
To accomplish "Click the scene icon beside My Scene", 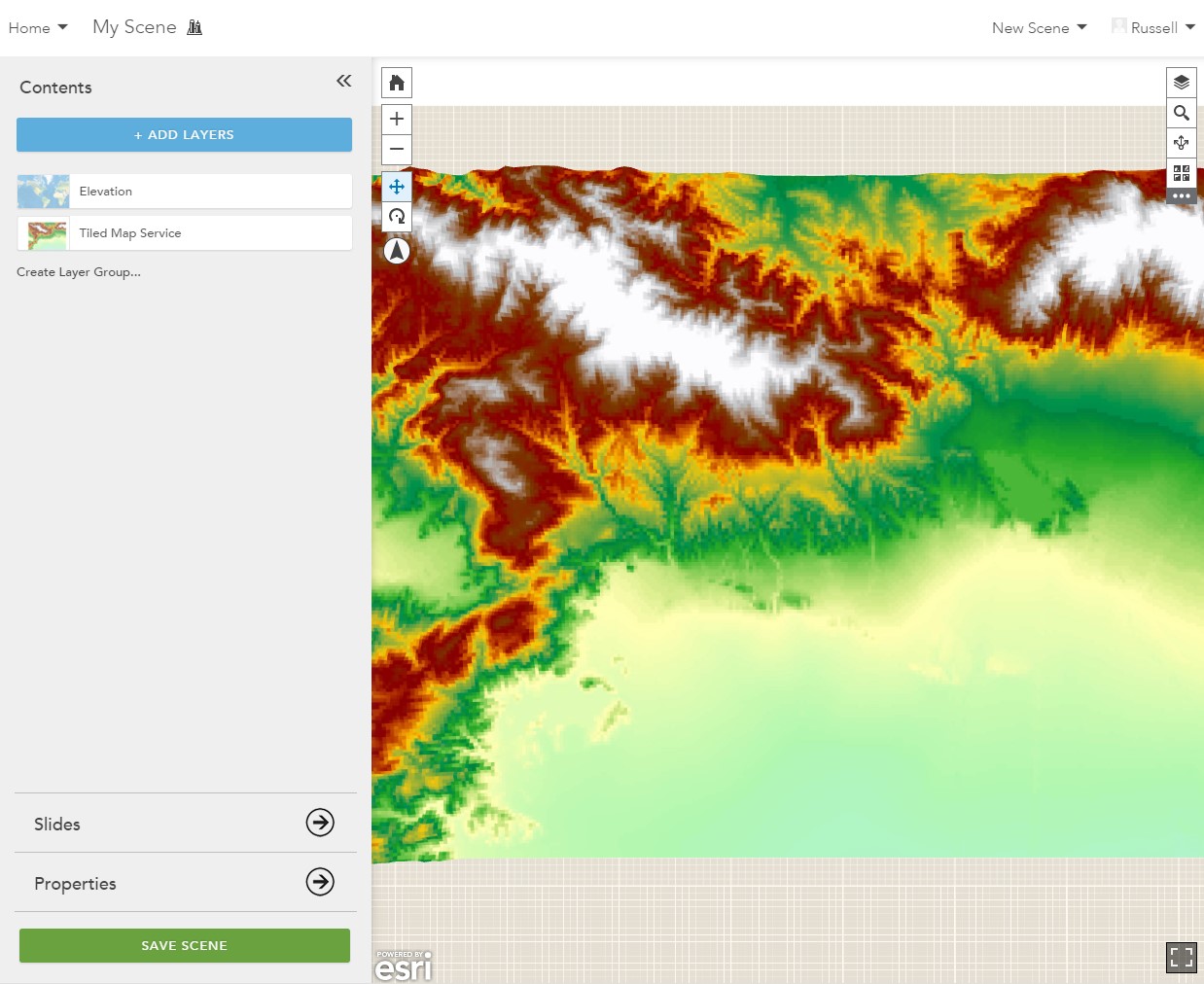I will click(x=195, y=27).
